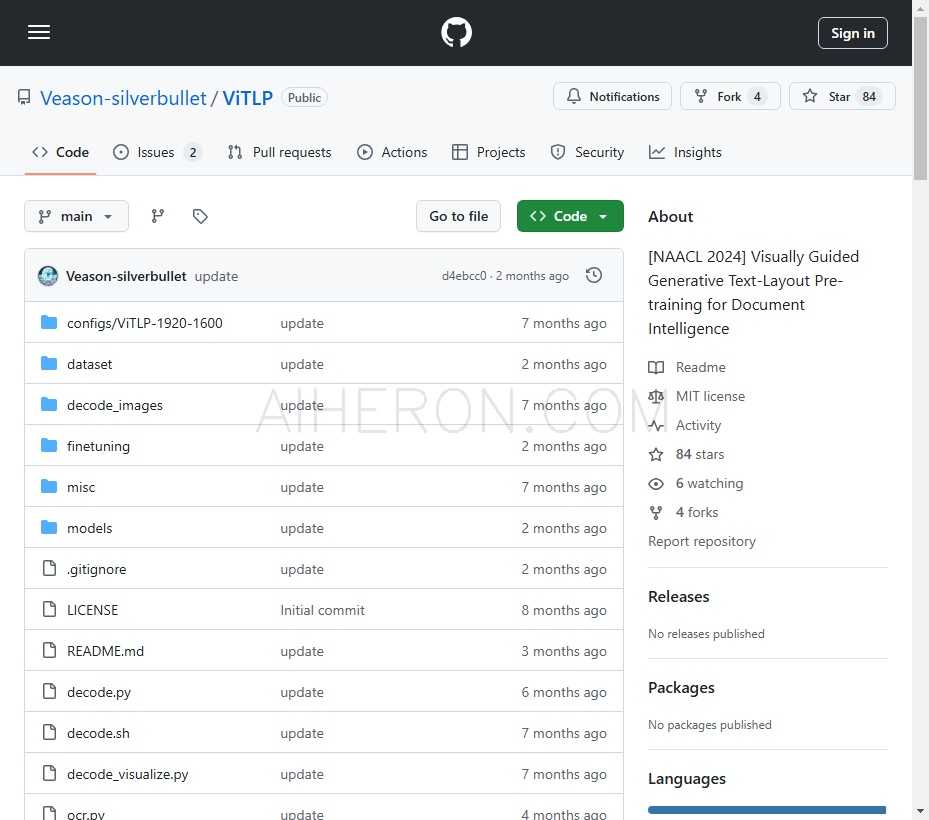The height and width of the screenshot is (820, 929).
Task: View tags via the tag icon
Action: click(x=200, y=216)
